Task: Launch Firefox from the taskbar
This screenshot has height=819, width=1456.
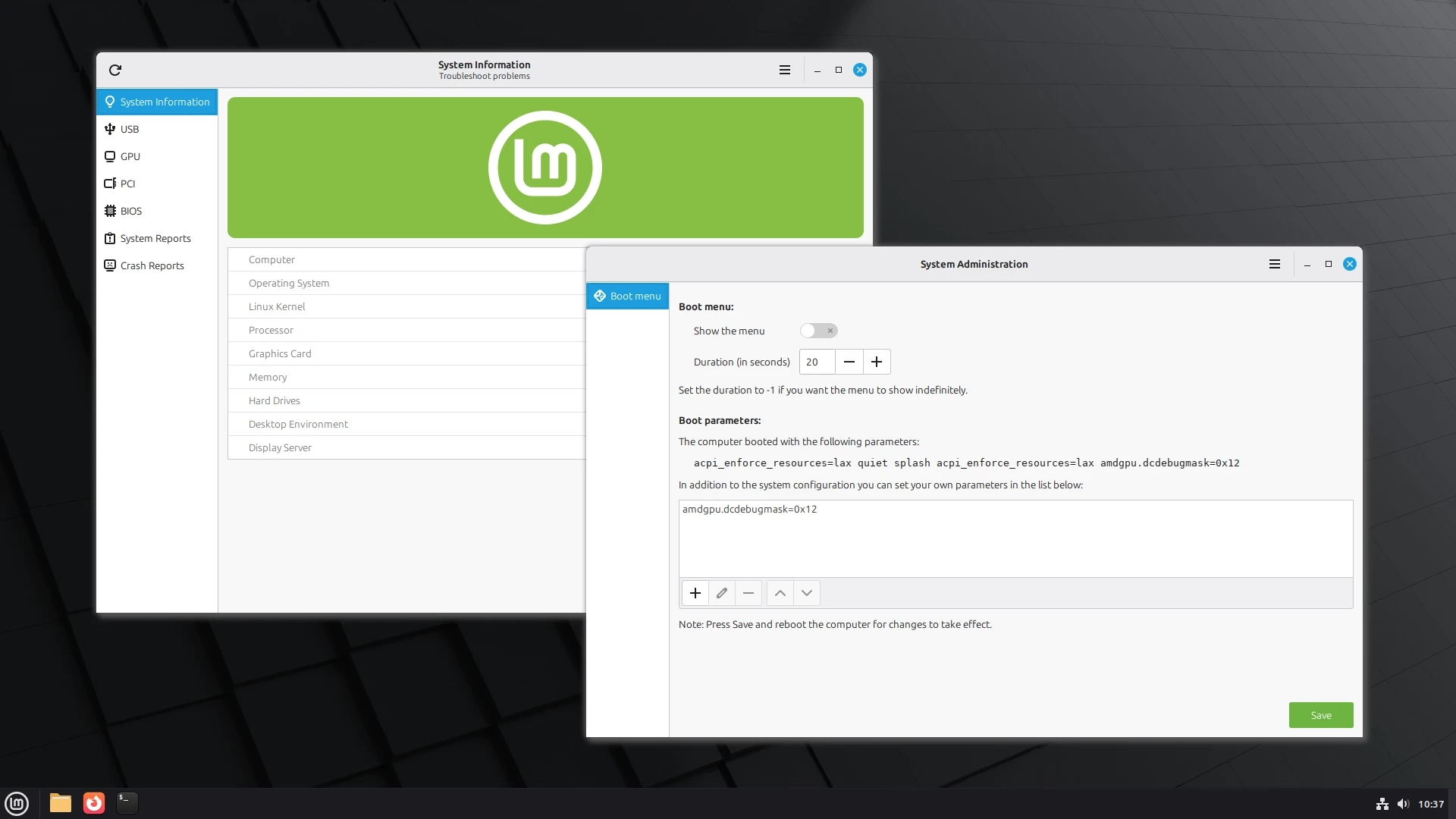Action: coord(93,803)
